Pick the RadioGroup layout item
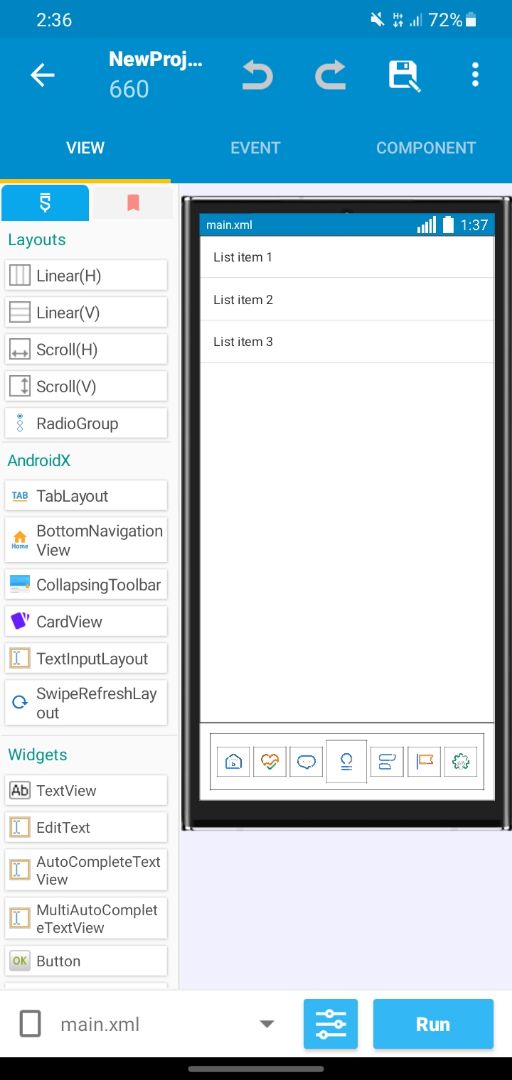 click(x=86, y=423)
